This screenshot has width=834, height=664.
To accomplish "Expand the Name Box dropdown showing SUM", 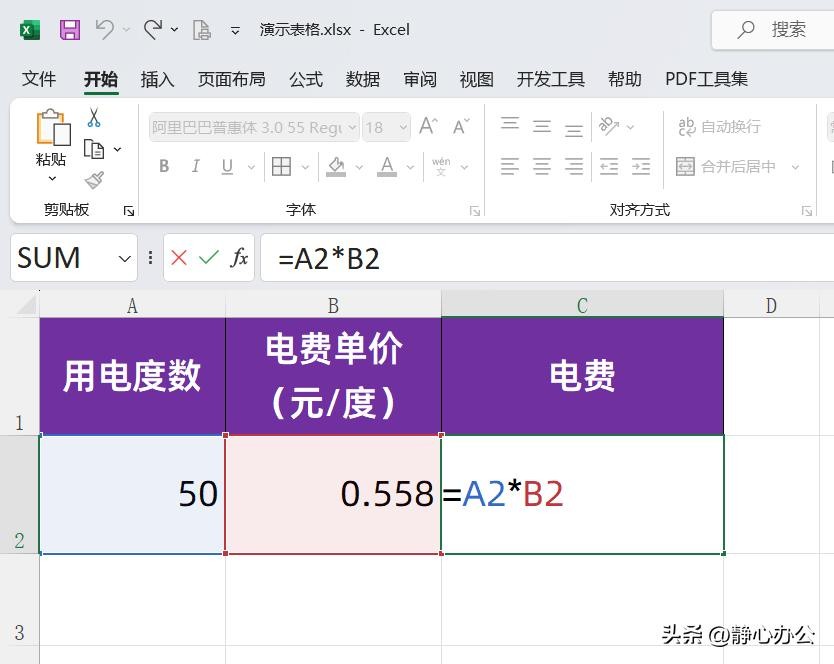I will coord(125,259).
